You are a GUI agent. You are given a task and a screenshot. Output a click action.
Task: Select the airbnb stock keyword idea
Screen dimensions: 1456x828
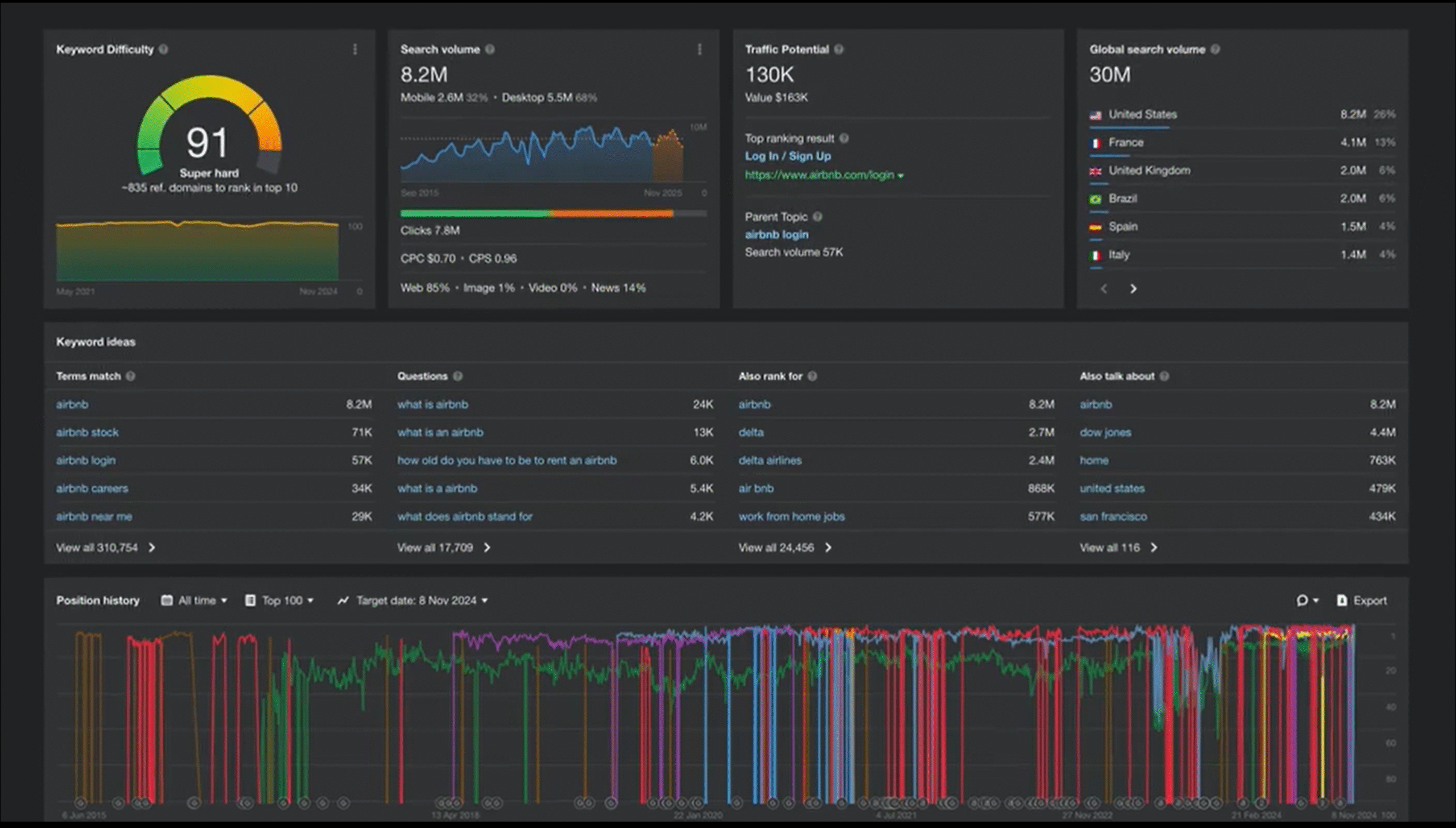tap(87, 432)
